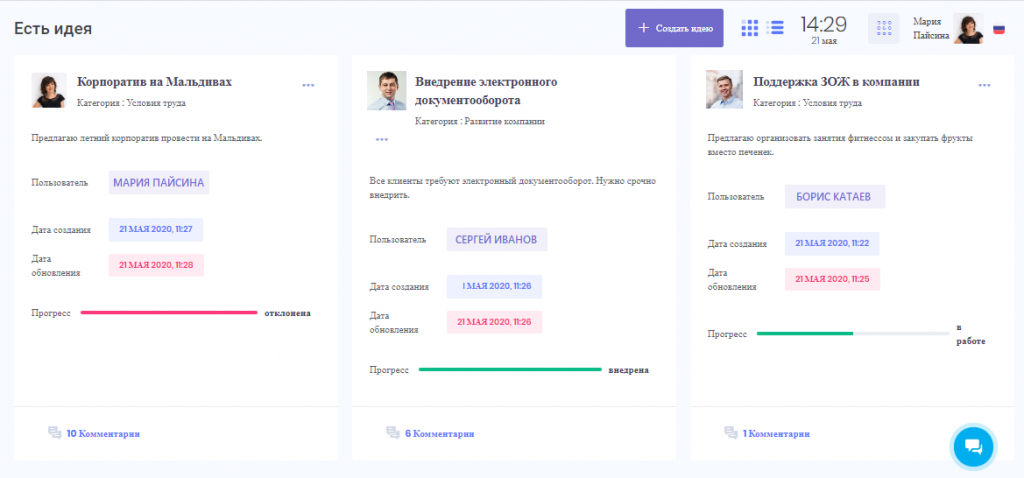Click the red отклонена progress bar
Viewport: 1024px width, 478px height.
[168, 313]
